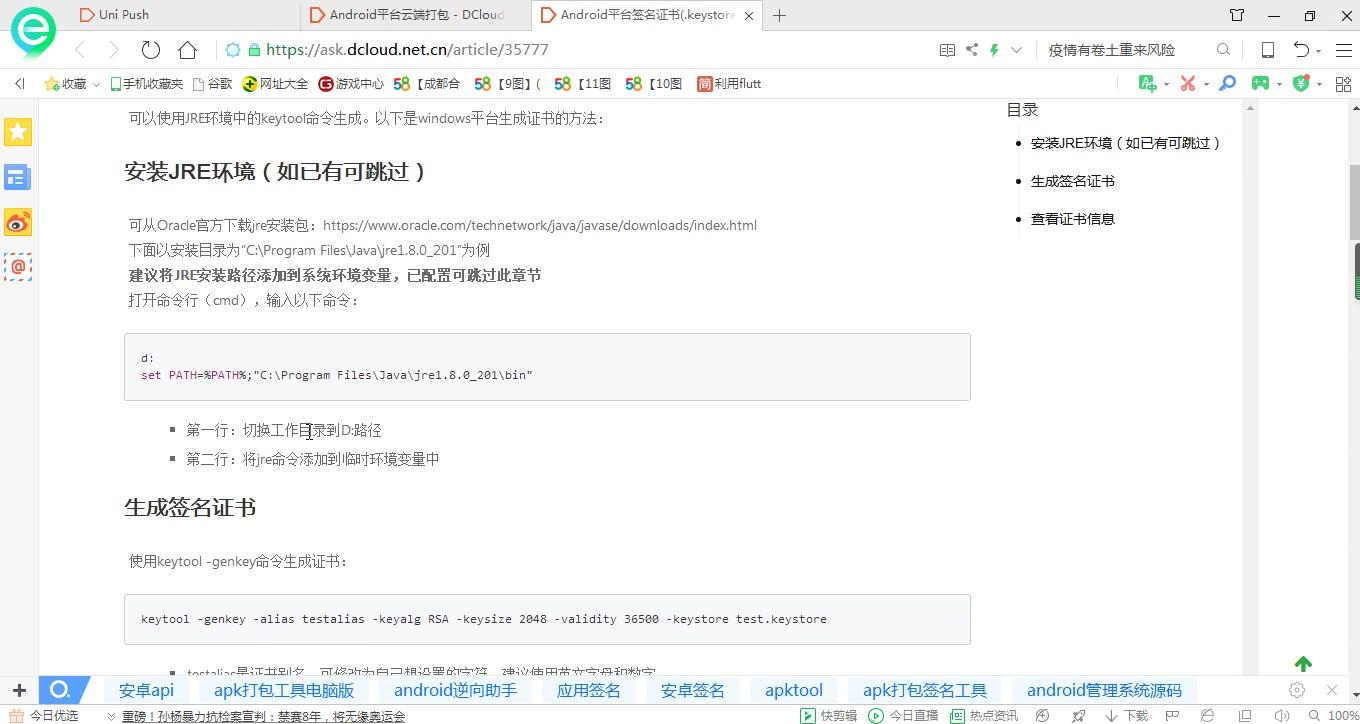
Task: Open the translate extension dropdown arrow
Action: tap(1166, 85)
